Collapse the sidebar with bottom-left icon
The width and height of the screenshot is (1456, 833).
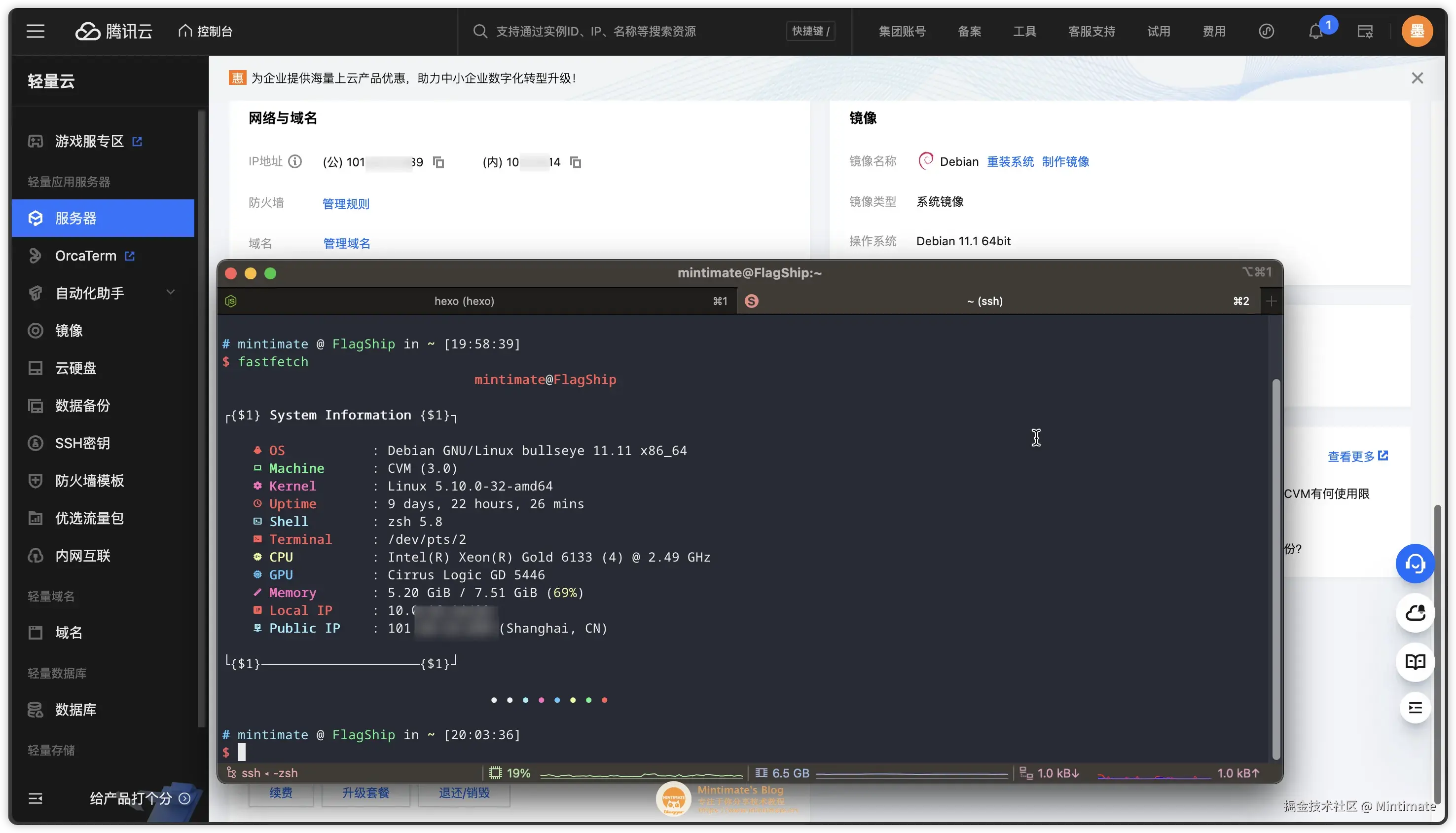(x=36, y=798)
